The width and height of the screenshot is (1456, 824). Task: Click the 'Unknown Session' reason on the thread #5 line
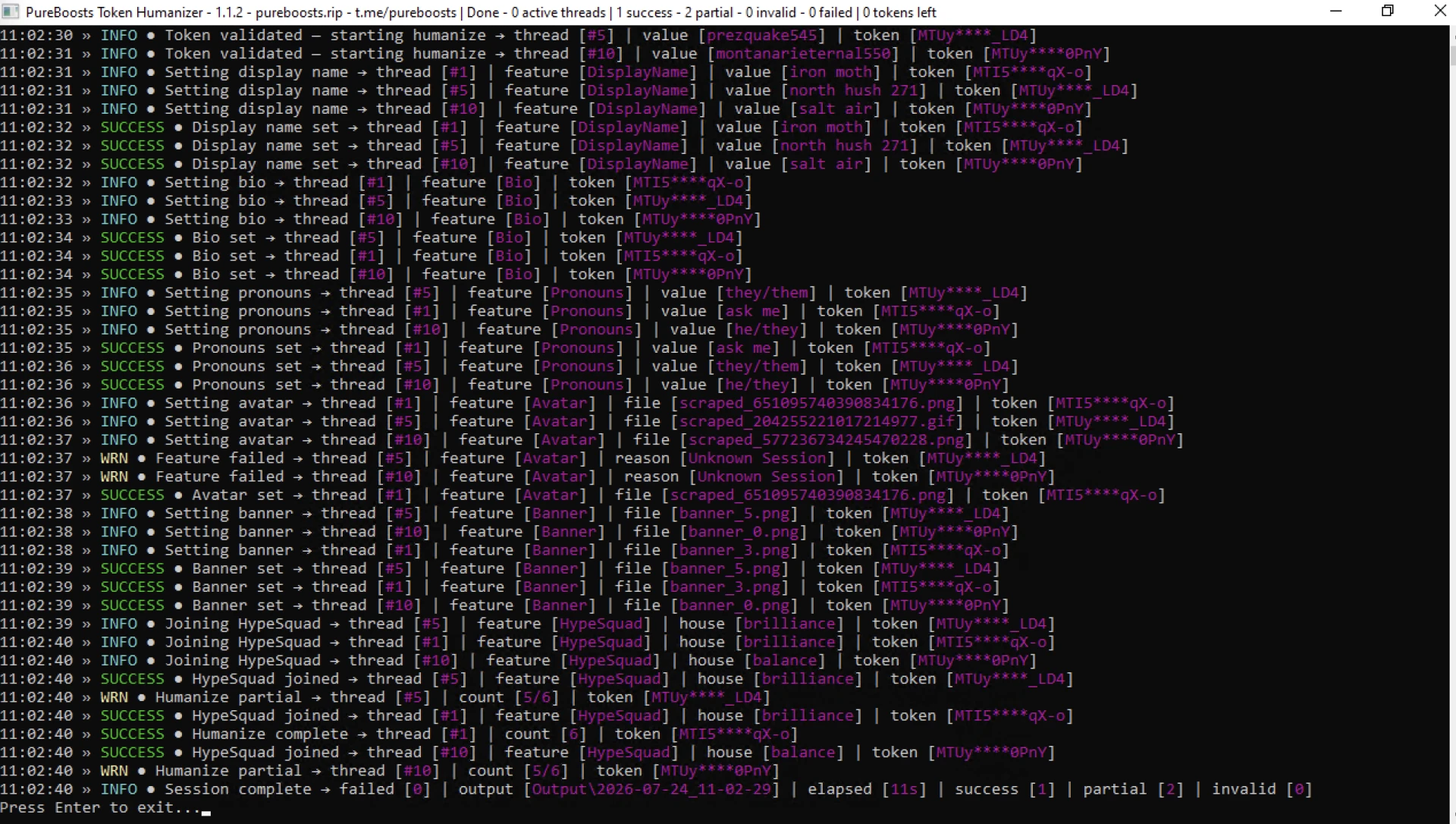point(757,458)
